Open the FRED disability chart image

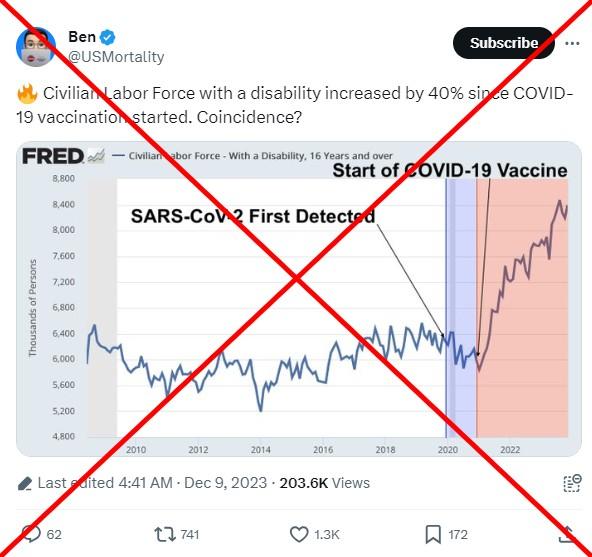click(299, 299)
